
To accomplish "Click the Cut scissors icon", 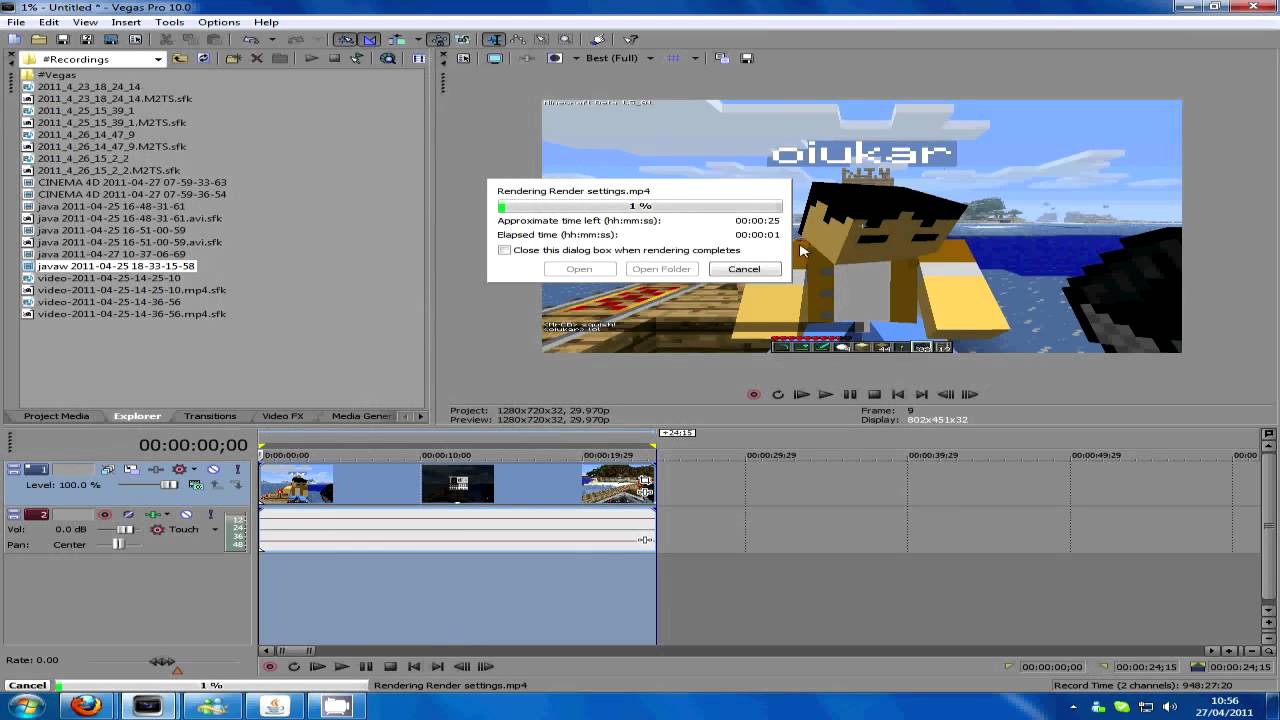I will 166,39.
